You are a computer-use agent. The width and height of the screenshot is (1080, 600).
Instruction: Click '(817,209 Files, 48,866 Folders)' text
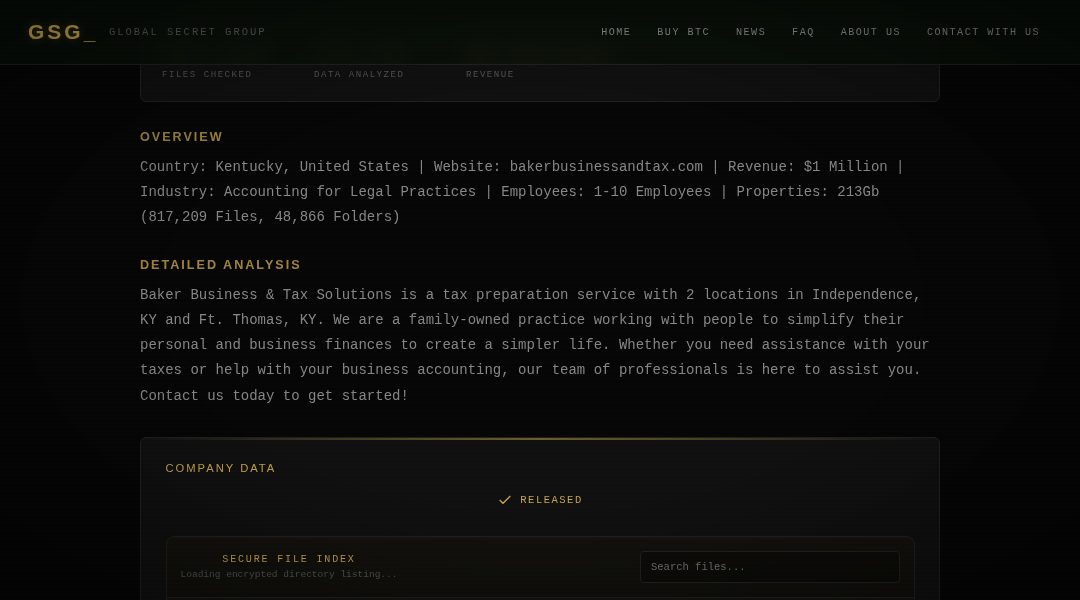click(270, 217)
